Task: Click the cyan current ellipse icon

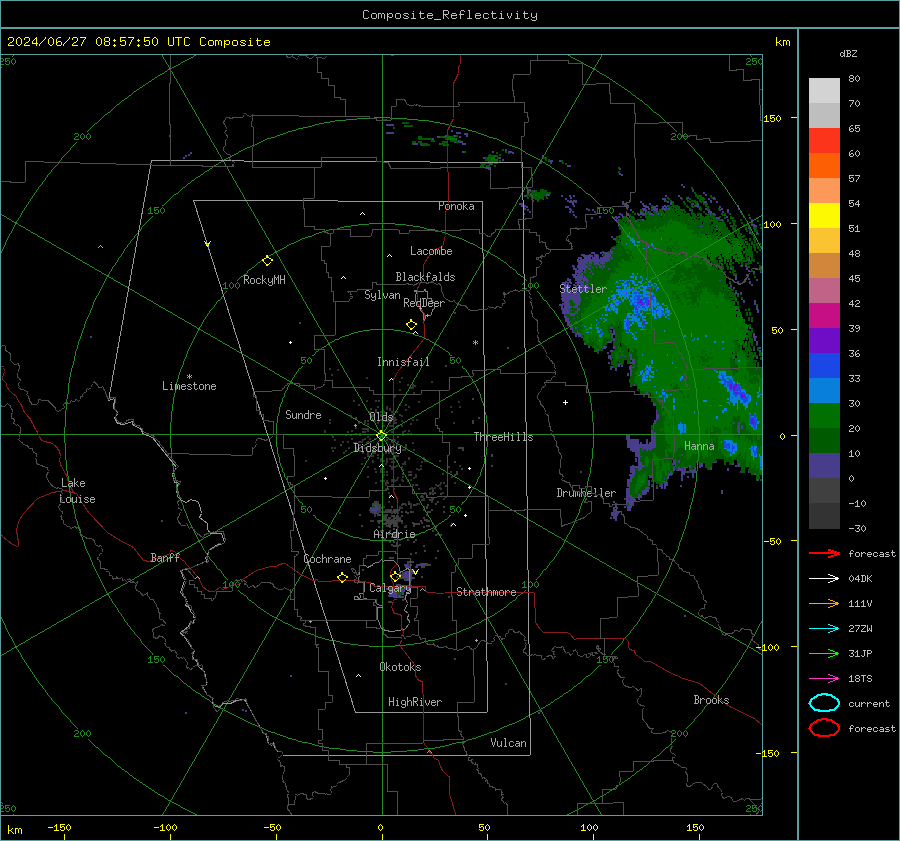Action: (824, 703)
